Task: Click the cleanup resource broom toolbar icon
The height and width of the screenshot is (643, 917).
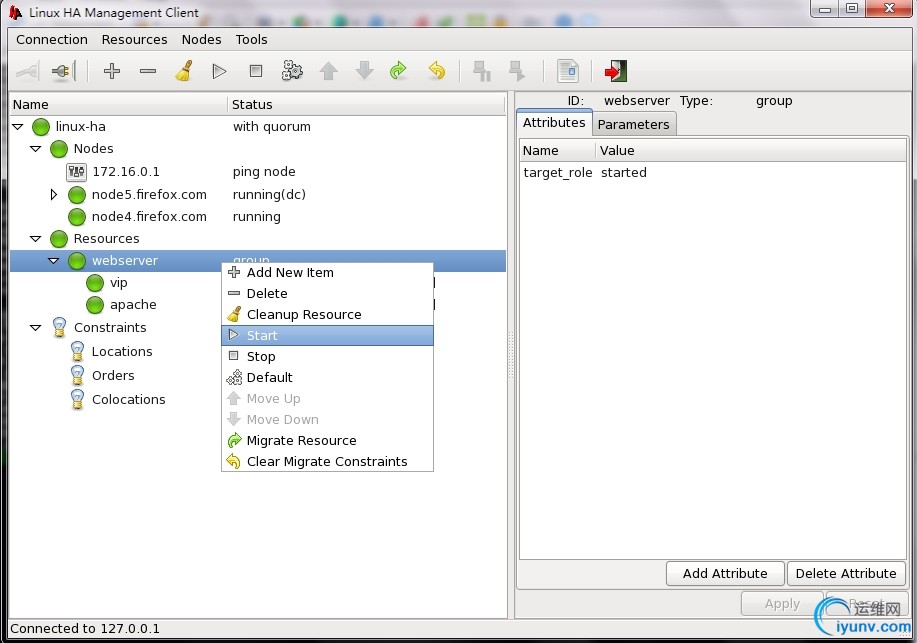Action: (184, 71)
